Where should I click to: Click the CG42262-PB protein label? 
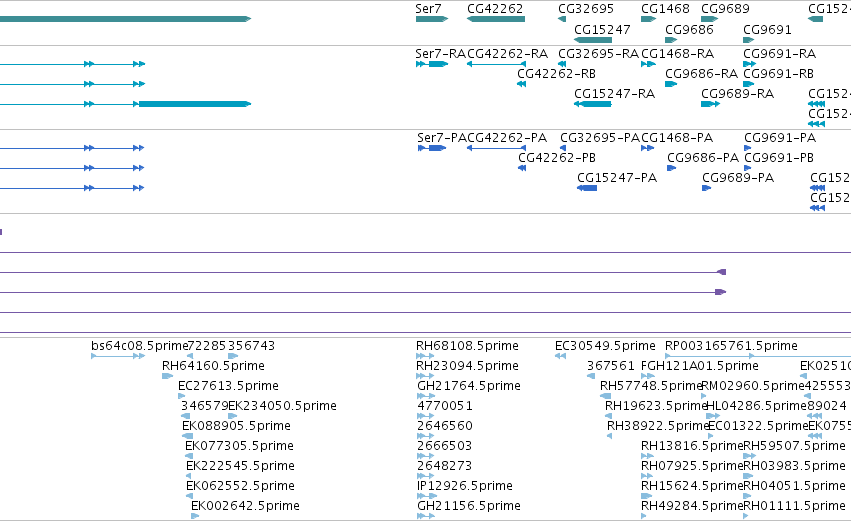557,158
